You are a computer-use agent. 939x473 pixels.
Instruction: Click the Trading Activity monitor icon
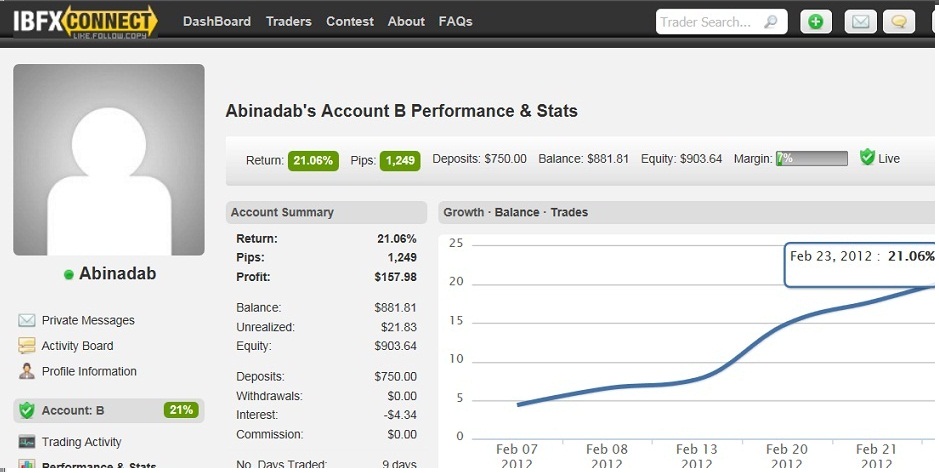[26, 442]
